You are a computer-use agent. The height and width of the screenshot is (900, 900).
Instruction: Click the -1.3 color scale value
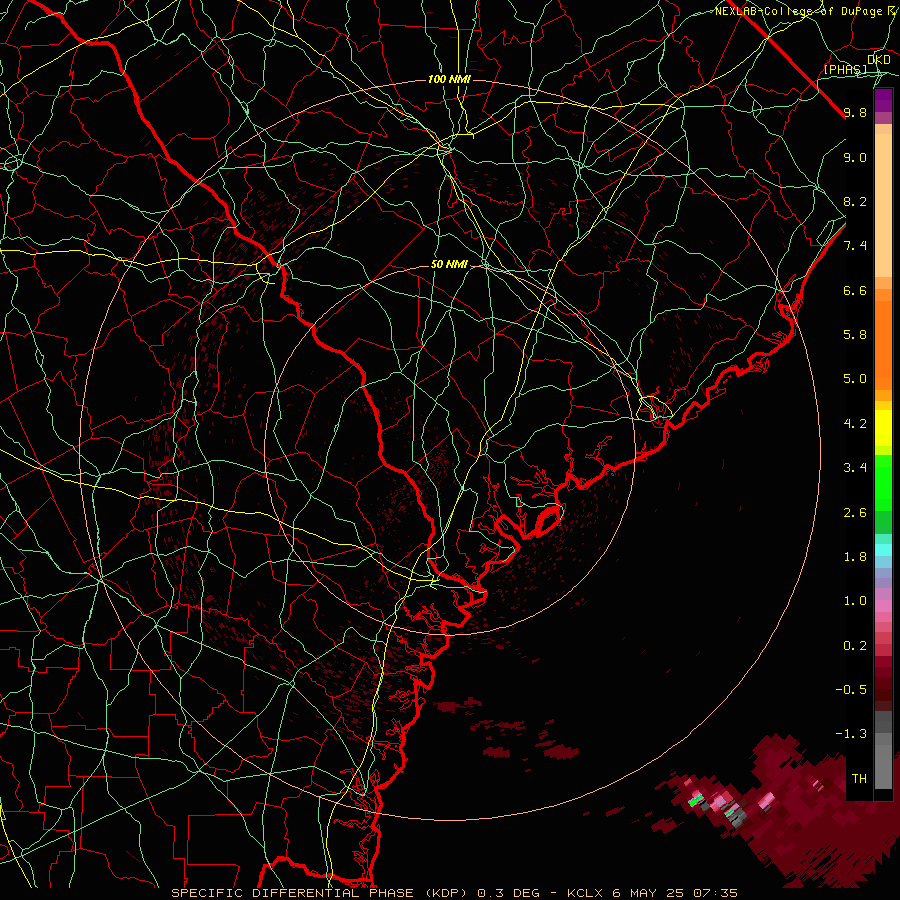pos(851,734)
